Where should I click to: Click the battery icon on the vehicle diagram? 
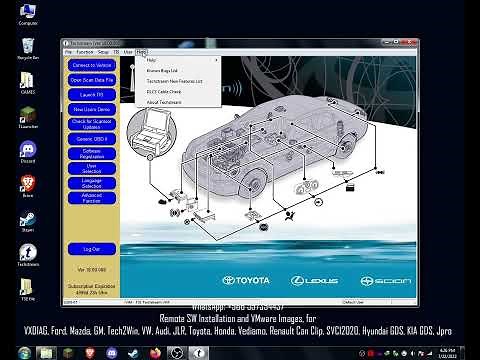pos(350,188)
